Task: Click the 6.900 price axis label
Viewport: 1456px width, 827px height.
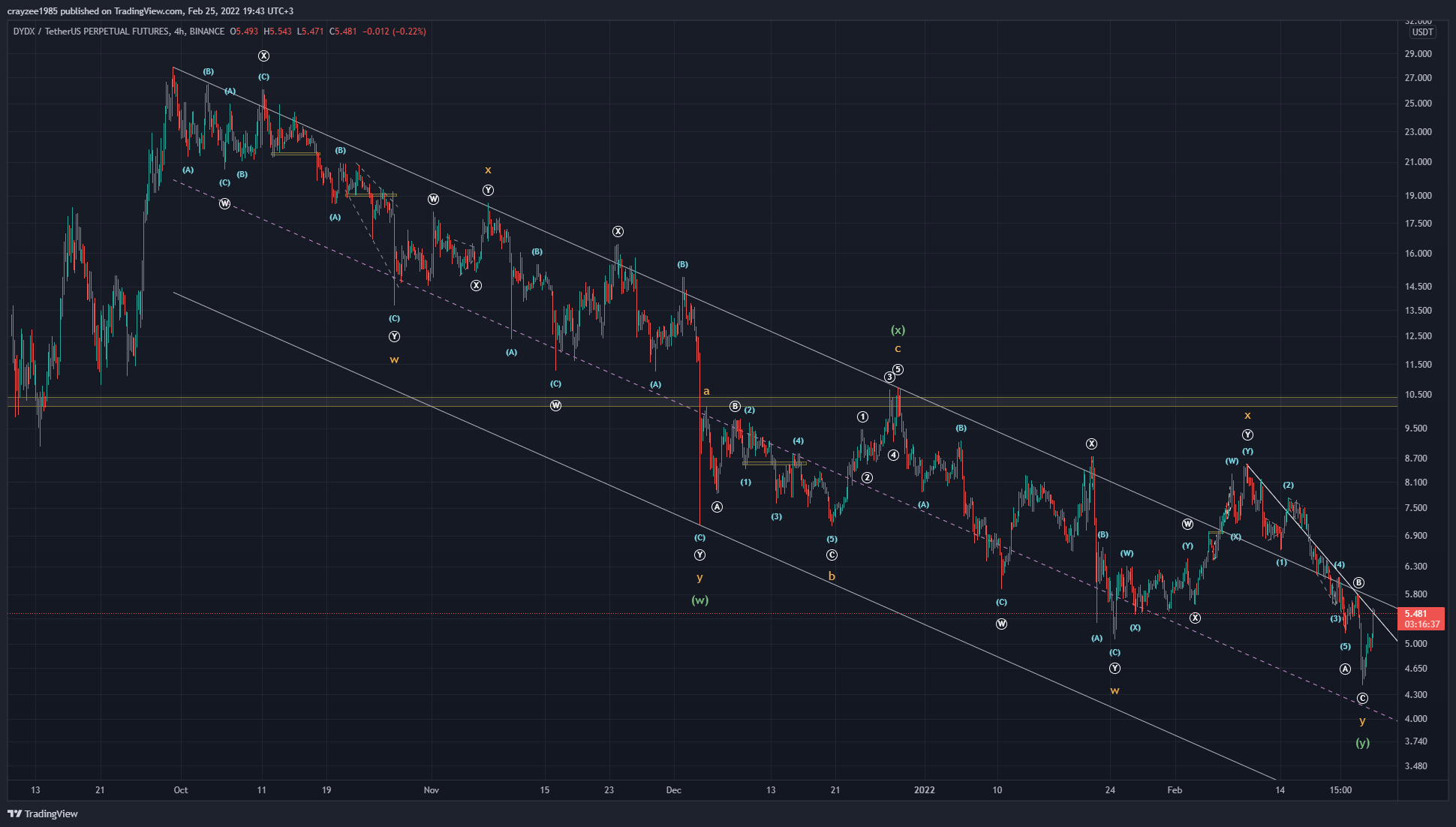Action: [1416, 536]
